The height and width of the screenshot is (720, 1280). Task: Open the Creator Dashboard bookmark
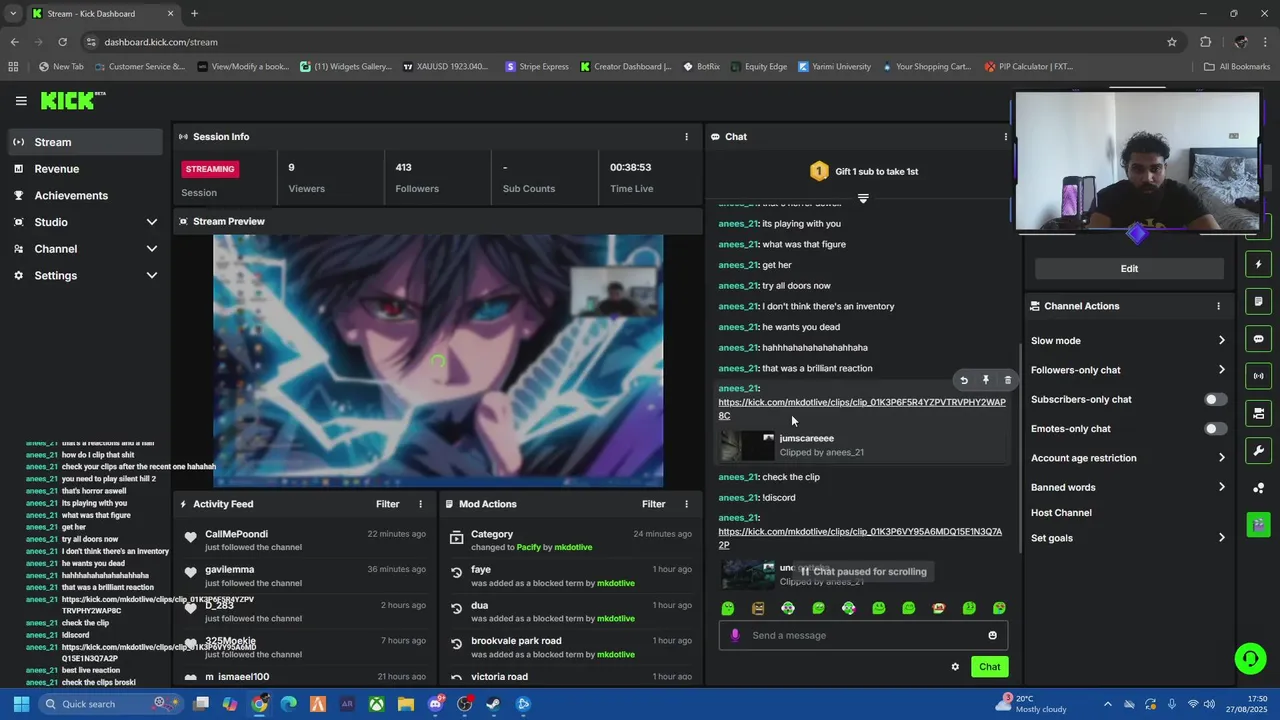(x=626, y=67)
